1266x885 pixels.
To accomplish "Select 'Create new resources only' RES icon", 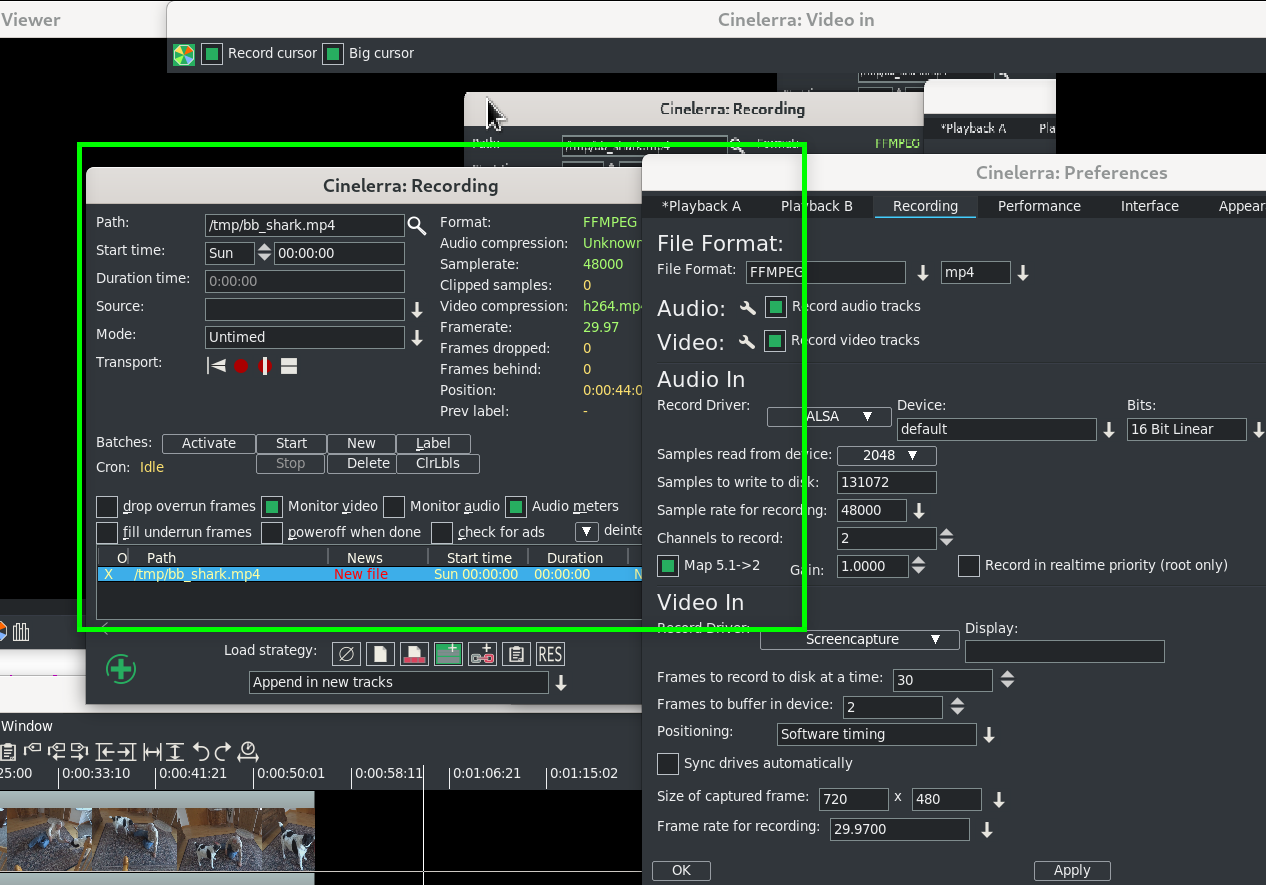I will click(550, 654).
